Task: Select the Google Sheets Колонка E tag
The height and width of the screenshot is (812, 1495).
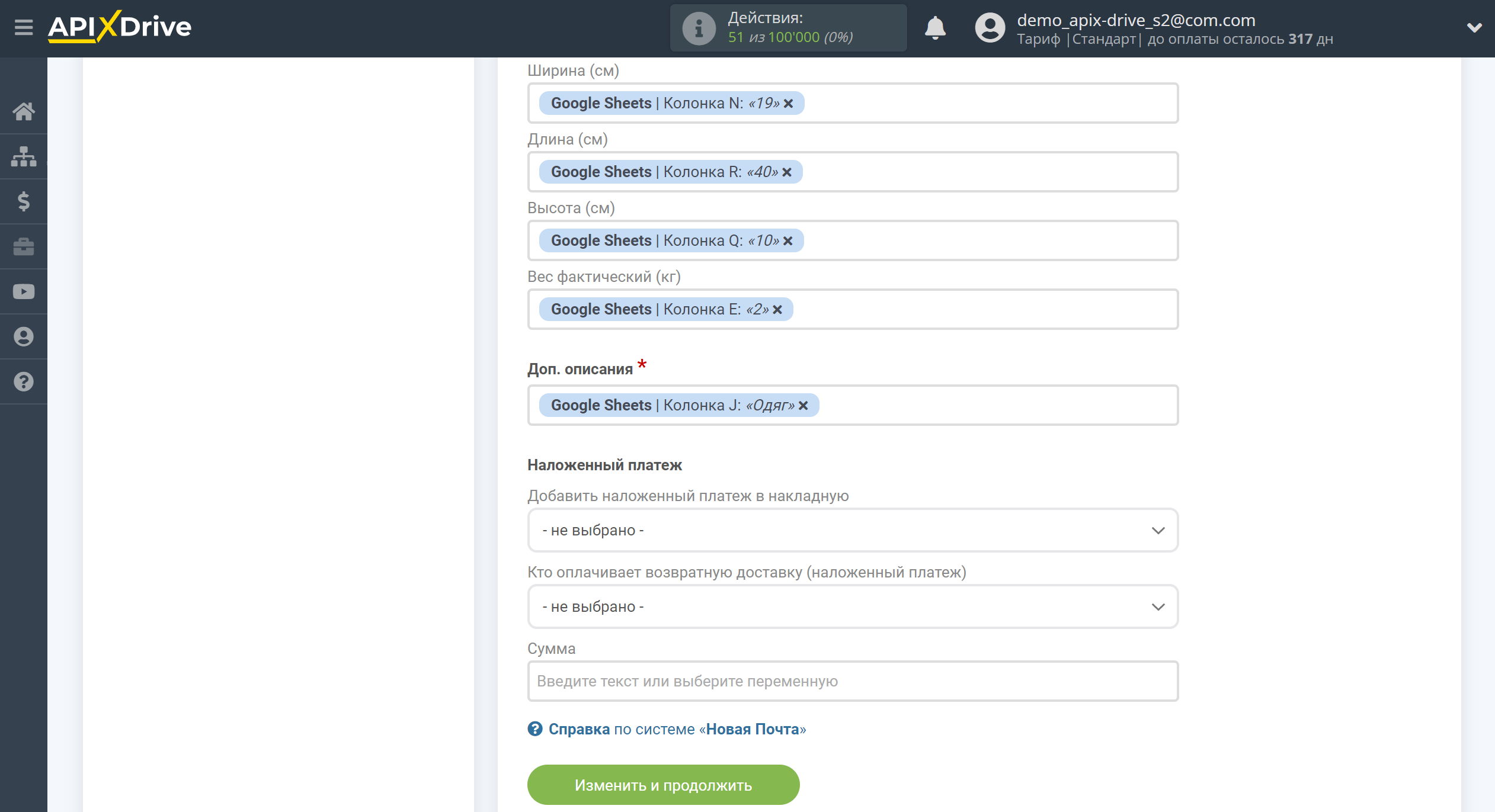Action: coord(666,309)
